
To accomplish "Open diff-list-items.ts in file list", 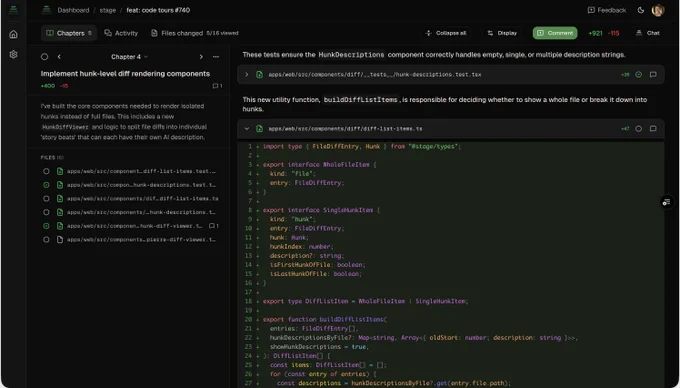I will click(x=143, y=199).
